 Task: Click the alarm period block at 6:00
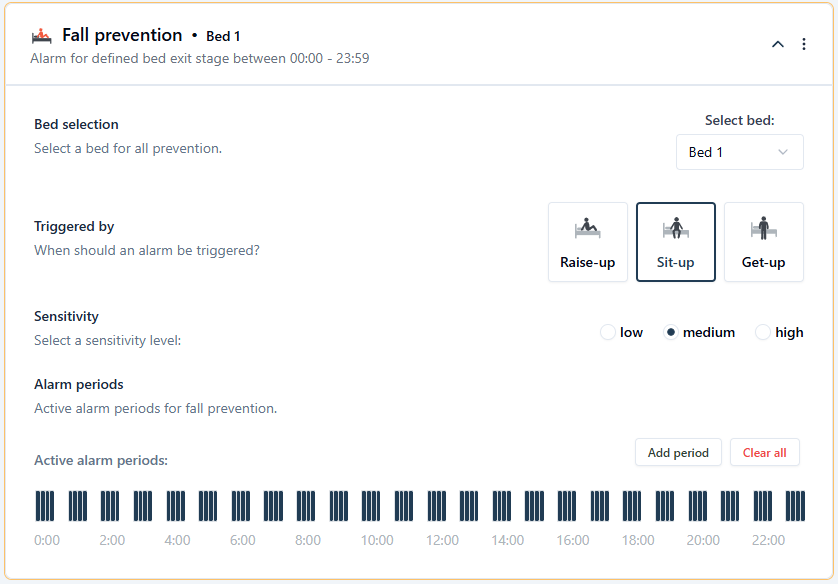[241, 505]
